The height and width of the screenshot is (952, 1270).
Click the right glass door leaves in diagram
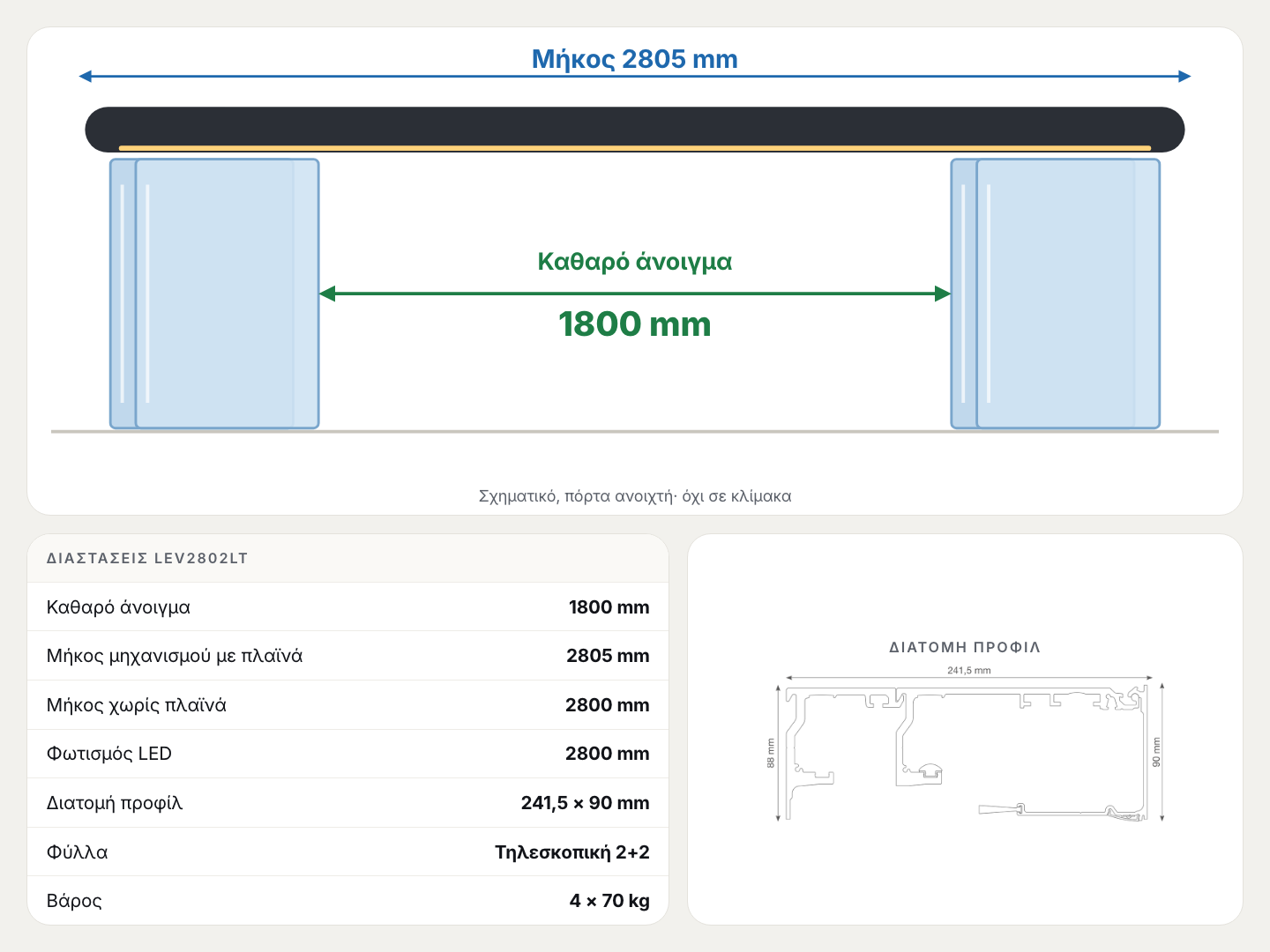[1056, 294]
